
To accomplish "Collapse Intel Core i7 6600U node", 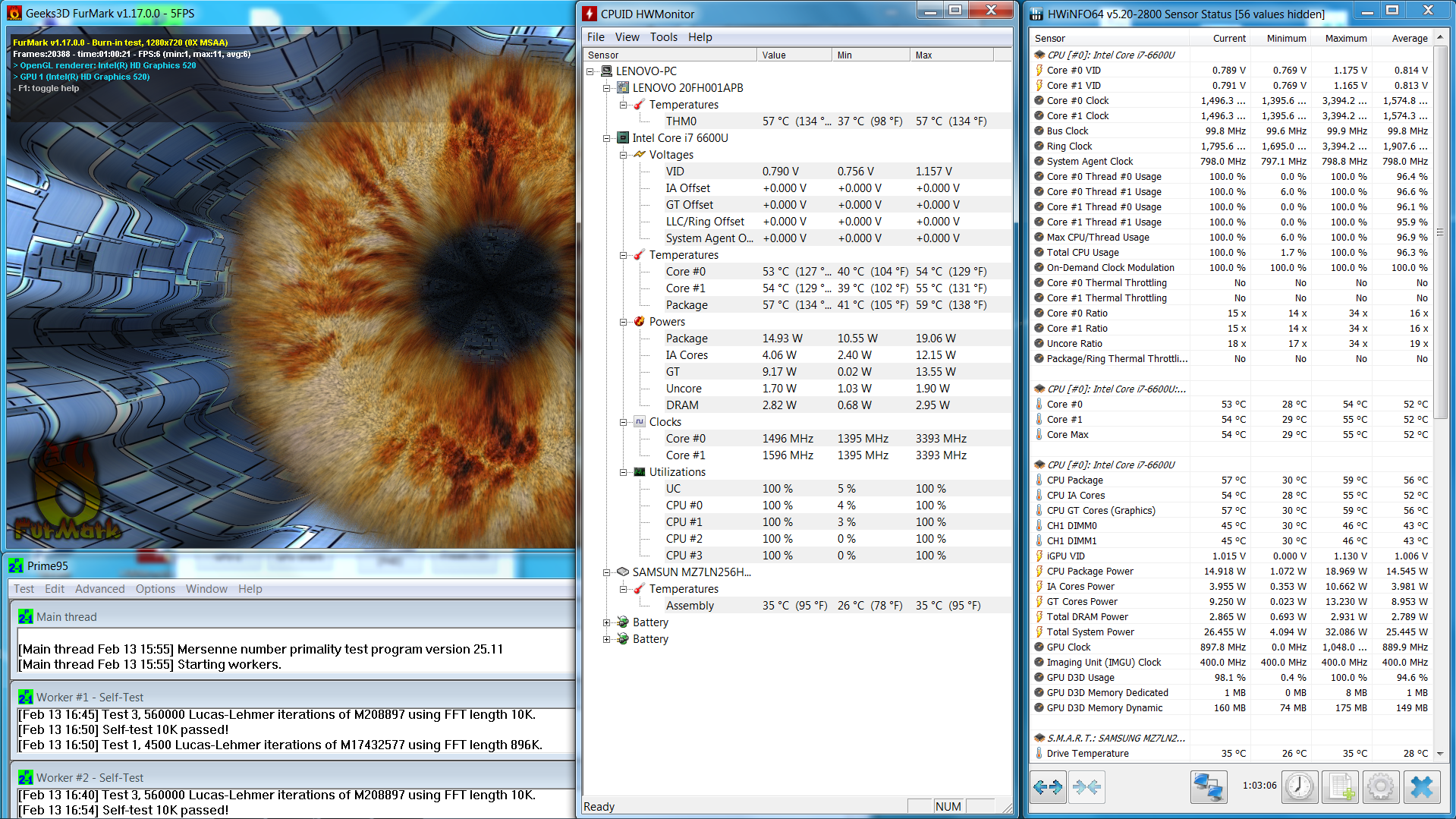I will [x=606, y=138].
